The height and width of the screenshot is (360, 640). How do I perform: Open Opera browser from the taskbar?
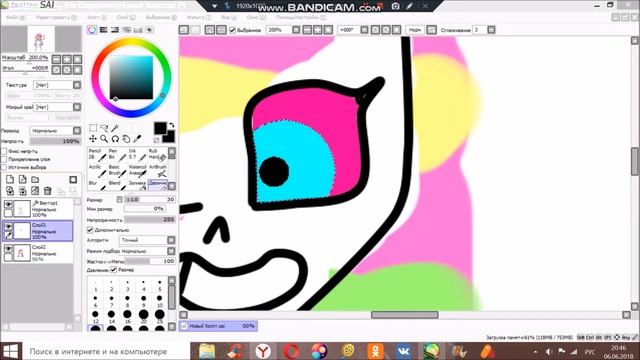(x=291, y=351)
